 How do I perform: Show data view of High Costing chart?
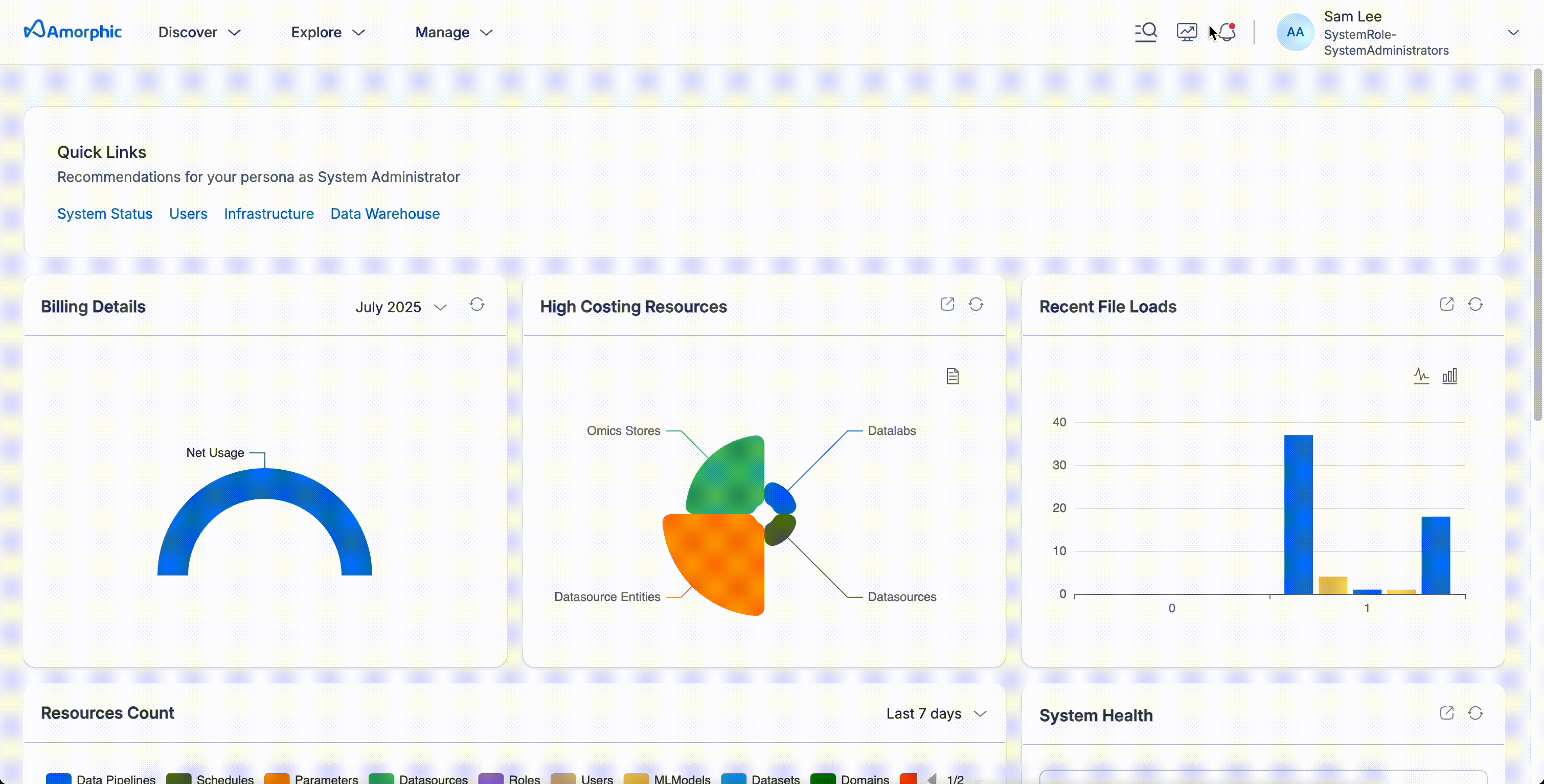952,377
